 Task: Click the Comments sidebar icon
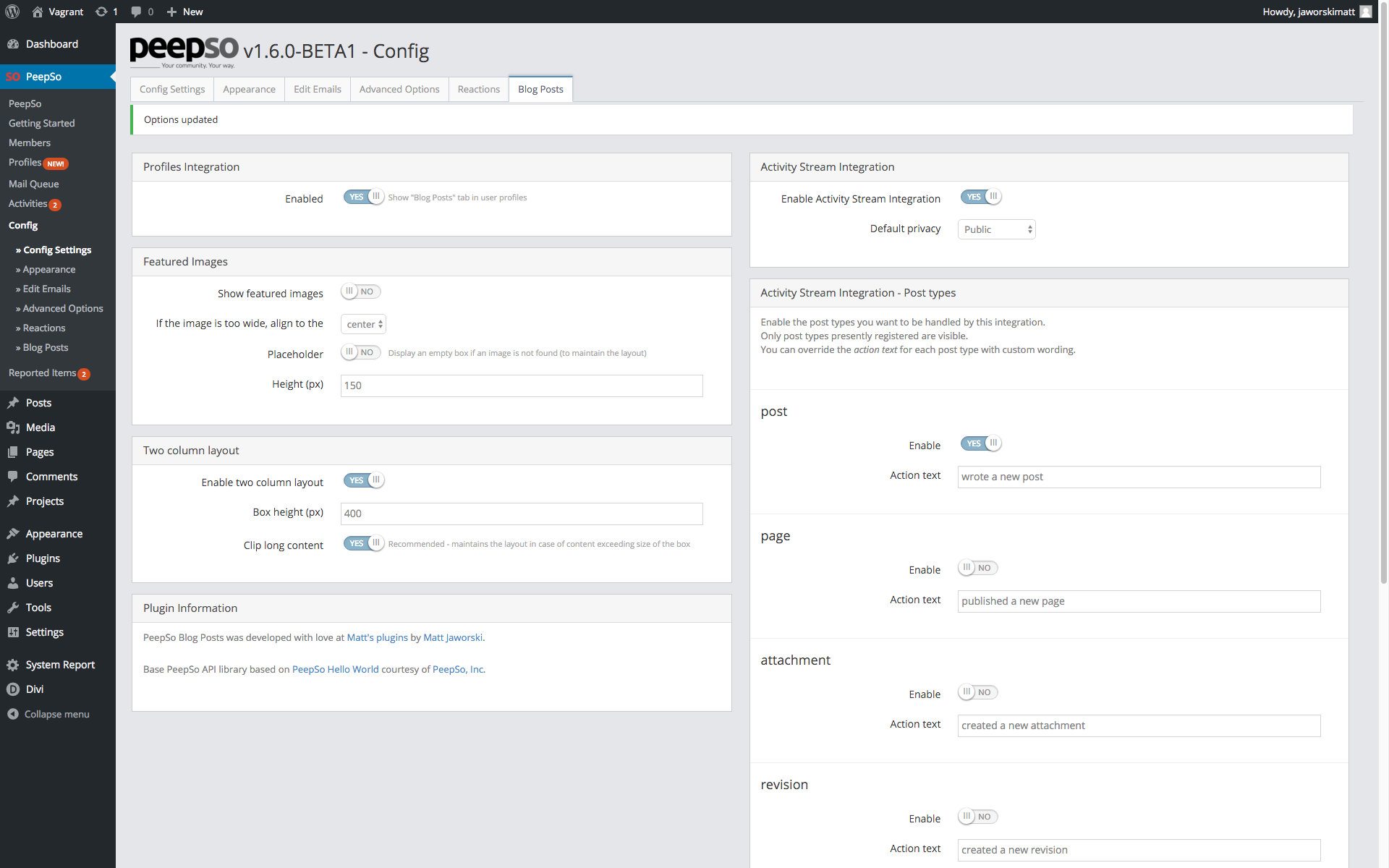(13, 477)
